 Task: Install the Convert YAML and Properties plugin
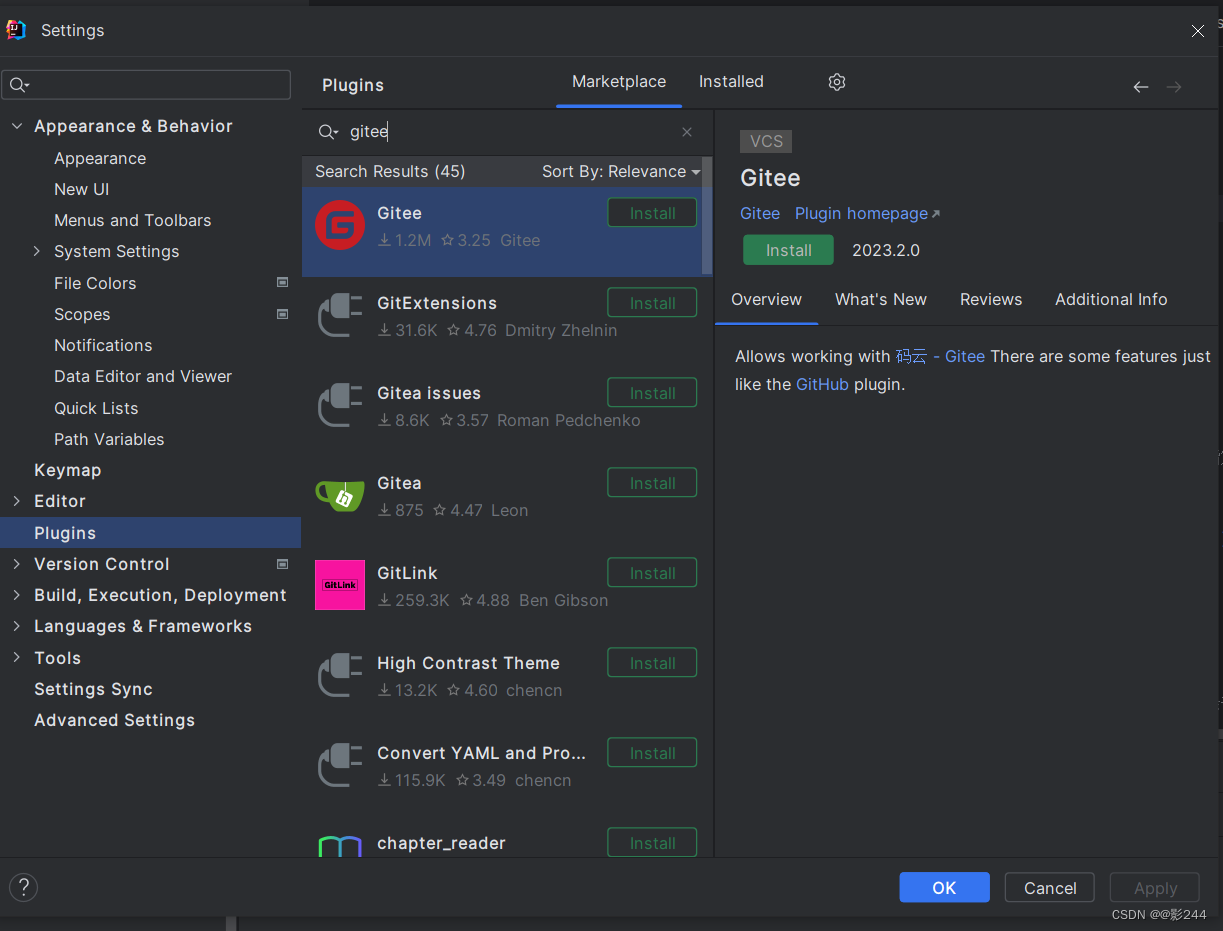(652, 753)
